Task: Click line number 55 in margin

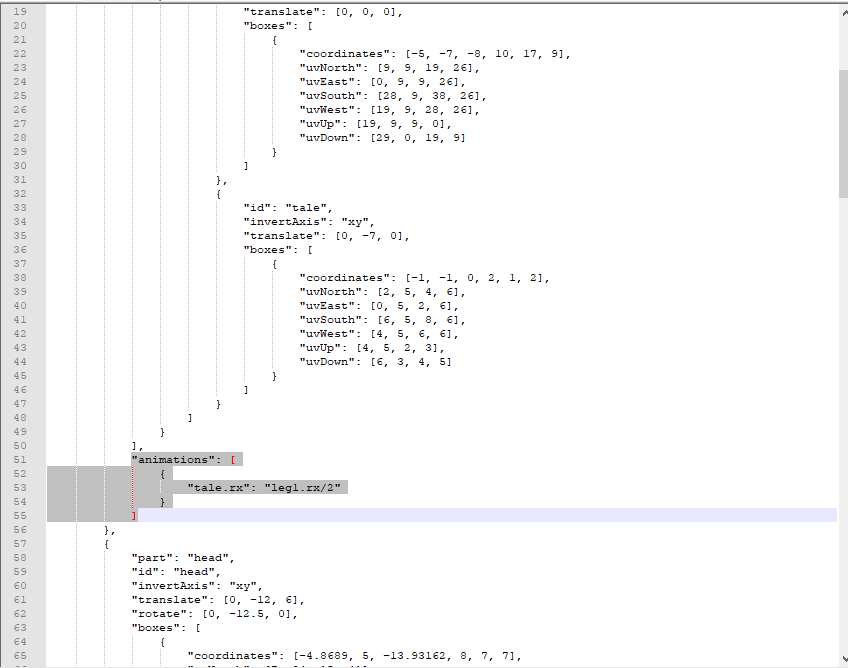Action: [20, 516]
